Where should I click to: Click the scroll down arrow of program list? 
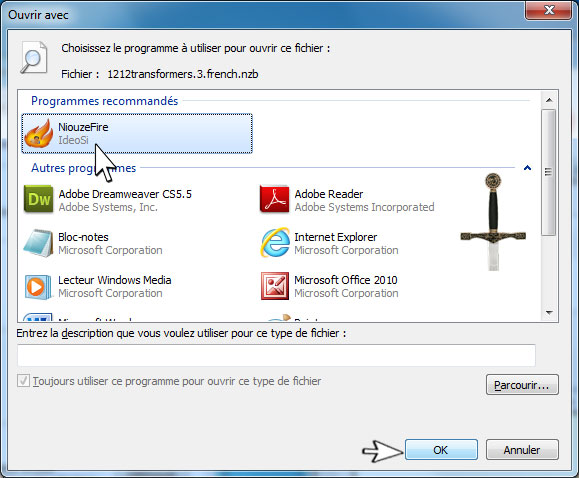[549, 313]
